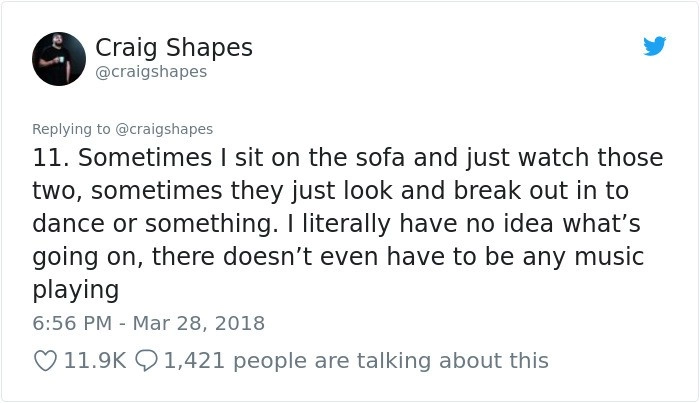This screenshot has width=700, height=403.
Task: Click the 6:56 PM time
Action: point(71,323)
